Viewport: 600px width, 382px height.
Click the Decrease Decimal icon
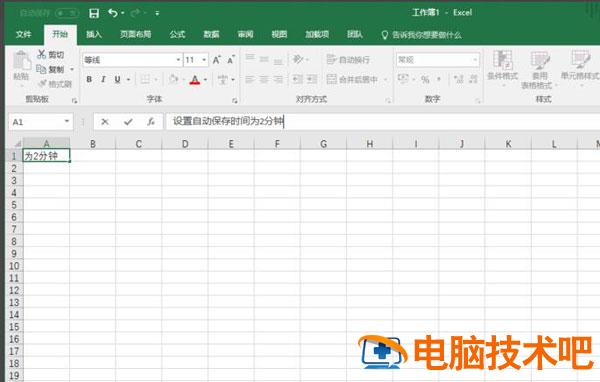point(473,79)
